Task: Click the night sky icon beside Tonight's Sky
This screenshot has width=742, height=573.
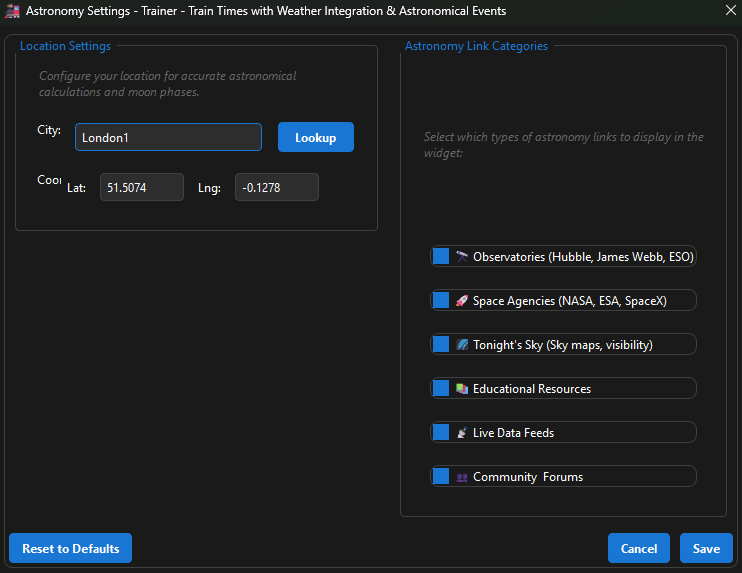Action: [461, 345]
